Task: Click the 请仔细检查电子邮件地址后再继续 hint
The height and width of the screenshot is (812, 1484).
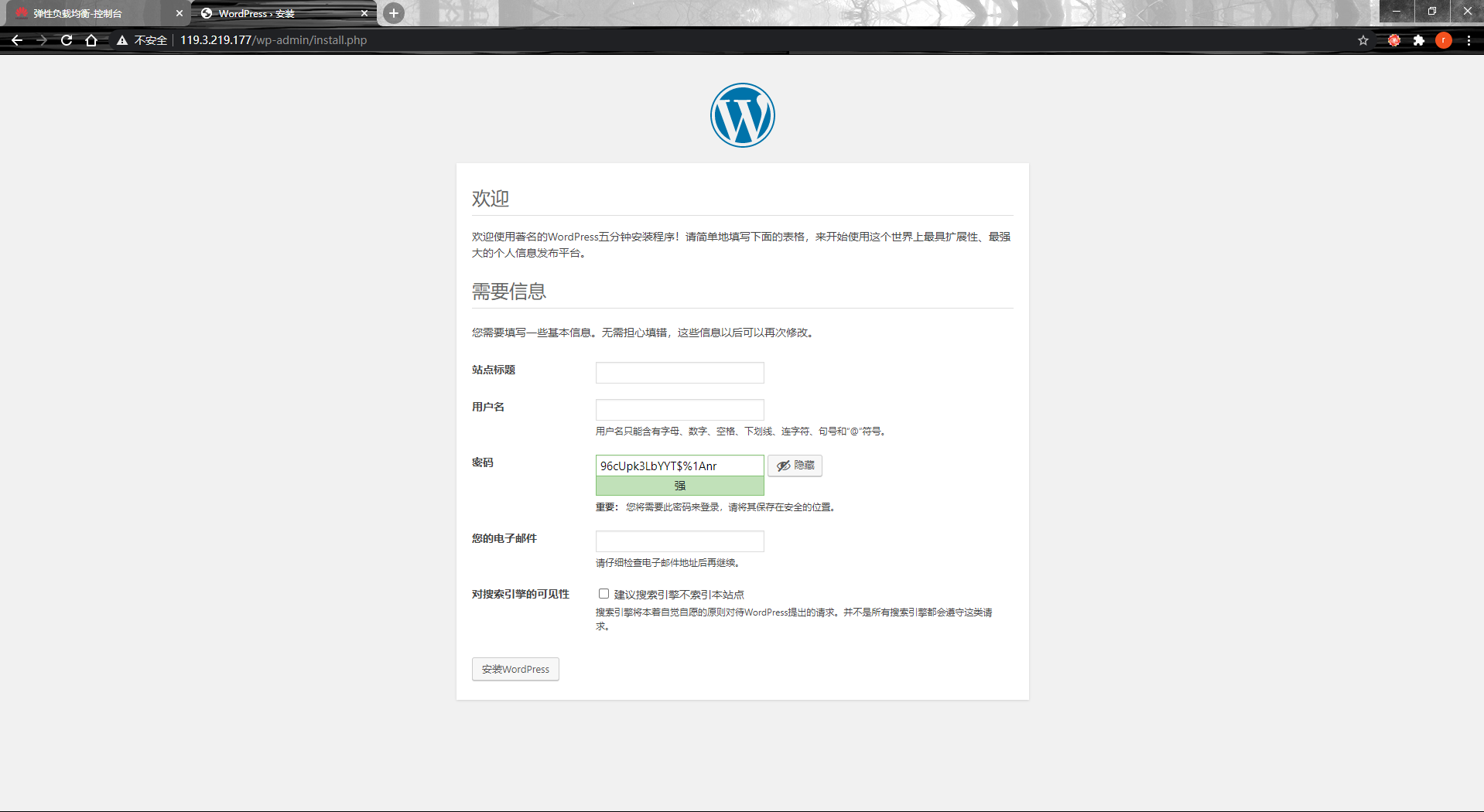Action: click(668, 563)
